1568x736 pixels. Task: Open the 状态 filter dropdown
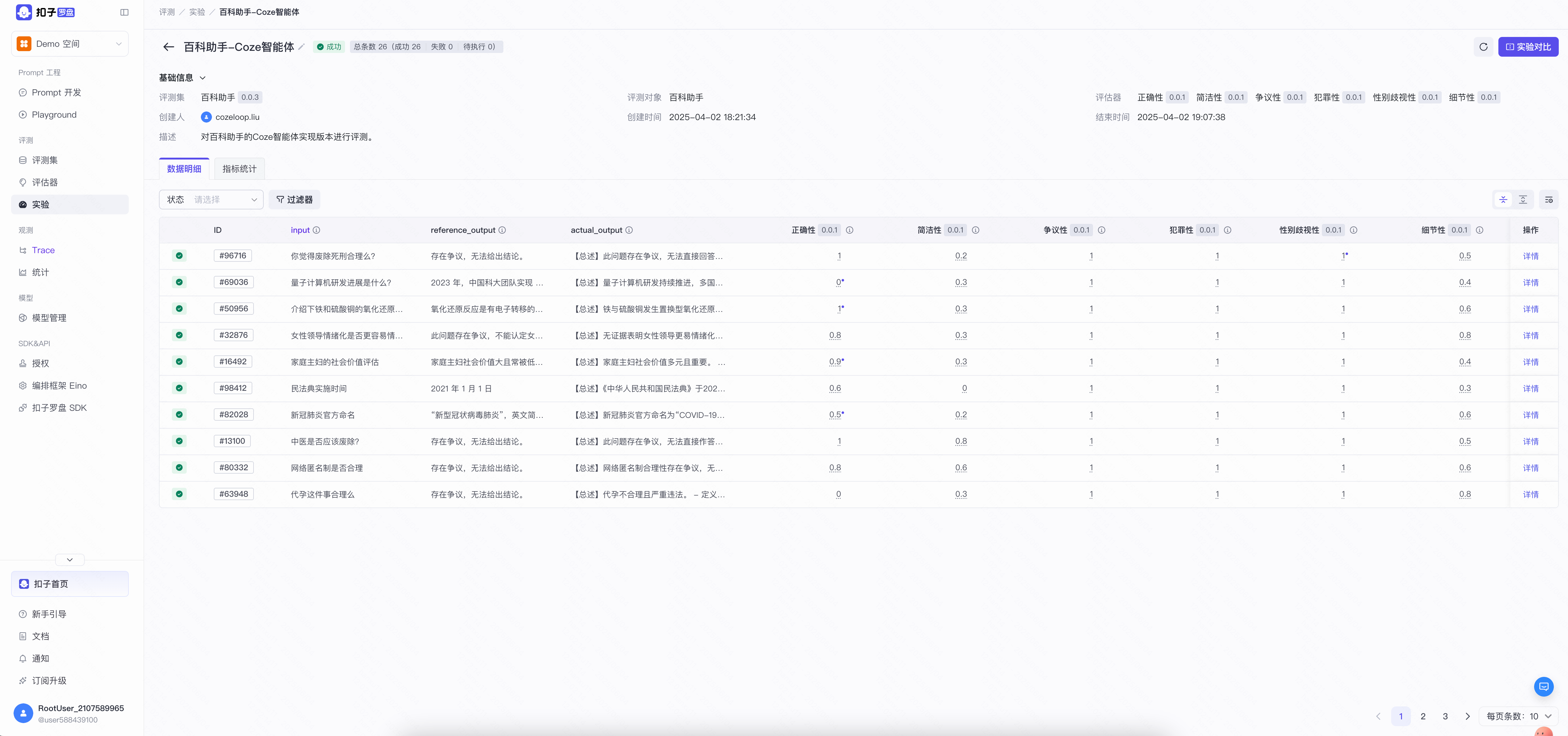211,200
